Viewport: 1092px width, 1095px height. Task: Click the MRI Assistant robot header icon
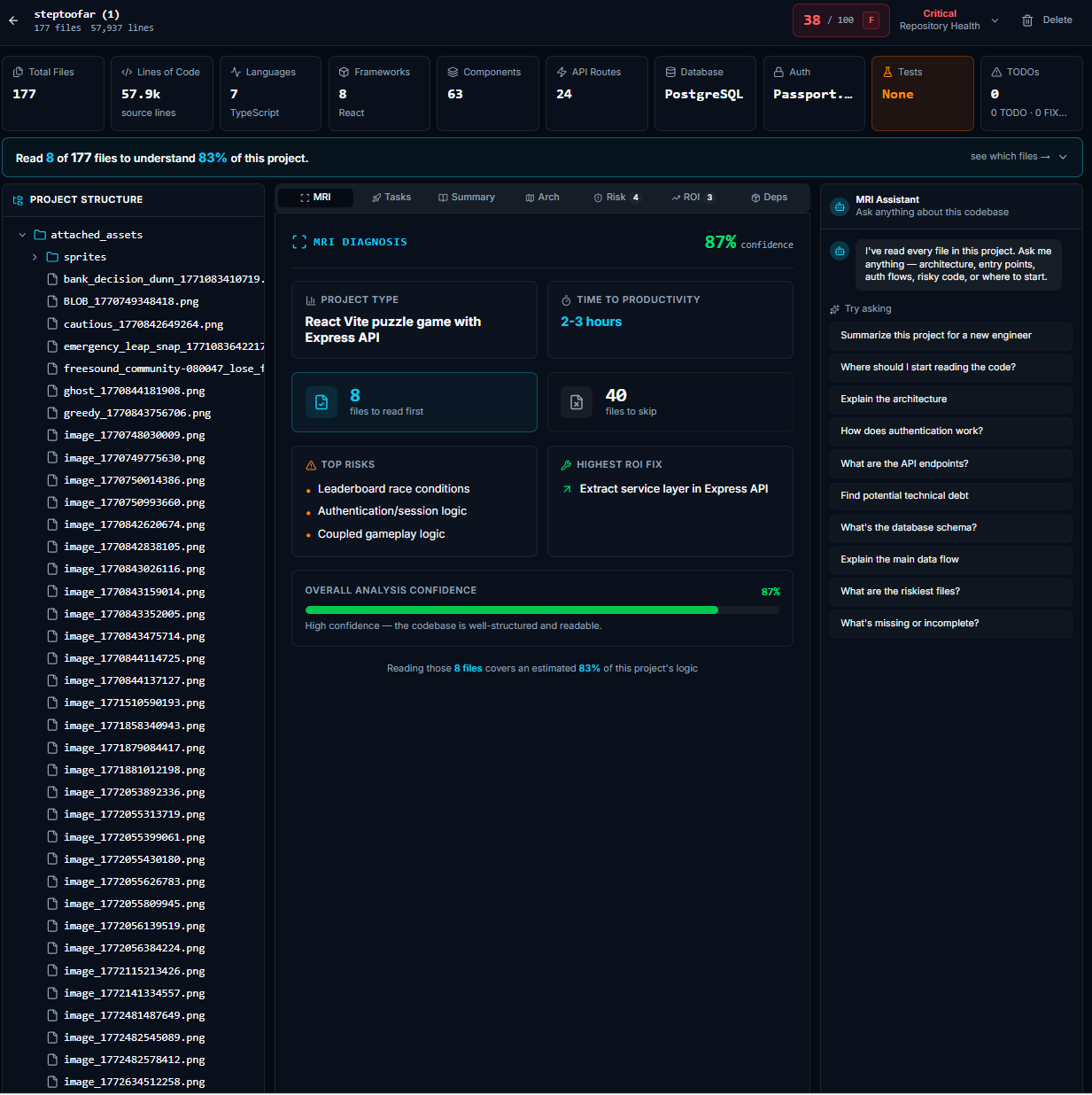pyautogui.click(x=840, y=206)
